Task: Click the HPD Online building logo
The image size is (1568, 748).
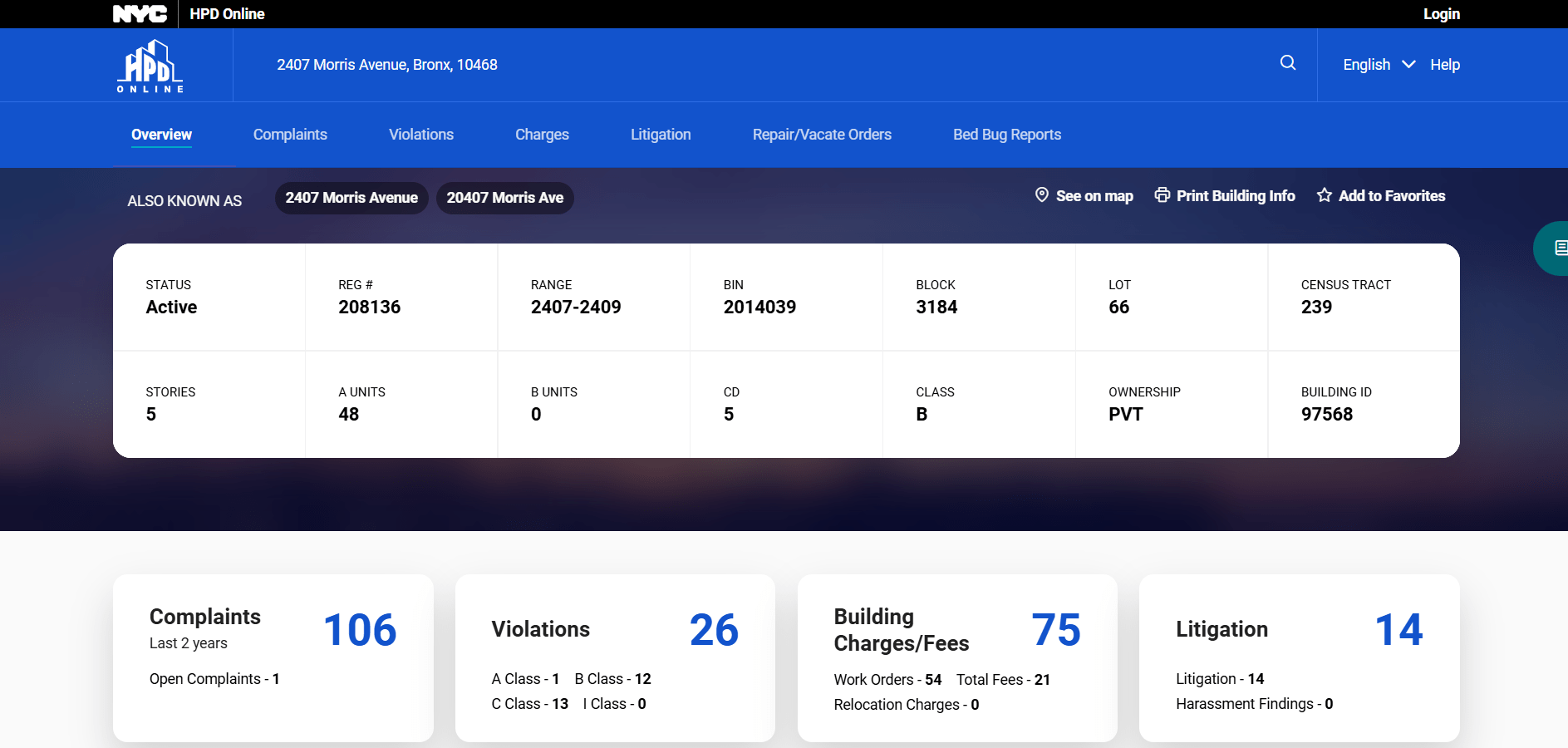Action: click(150, 66)
